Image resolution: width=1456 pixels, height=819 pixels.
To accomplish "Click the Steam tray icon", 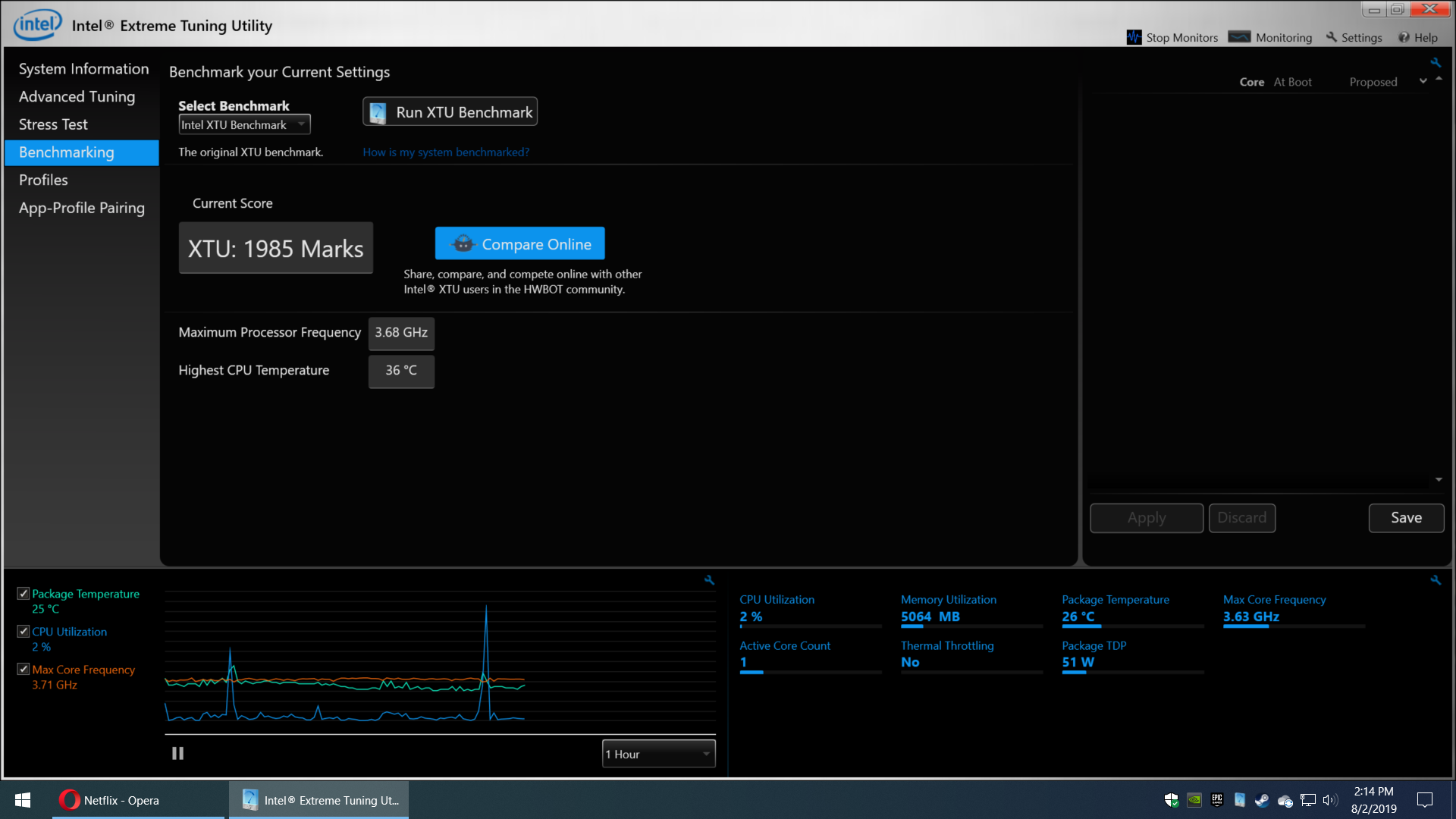I will pyautogui.click(x=1262, y=800).
